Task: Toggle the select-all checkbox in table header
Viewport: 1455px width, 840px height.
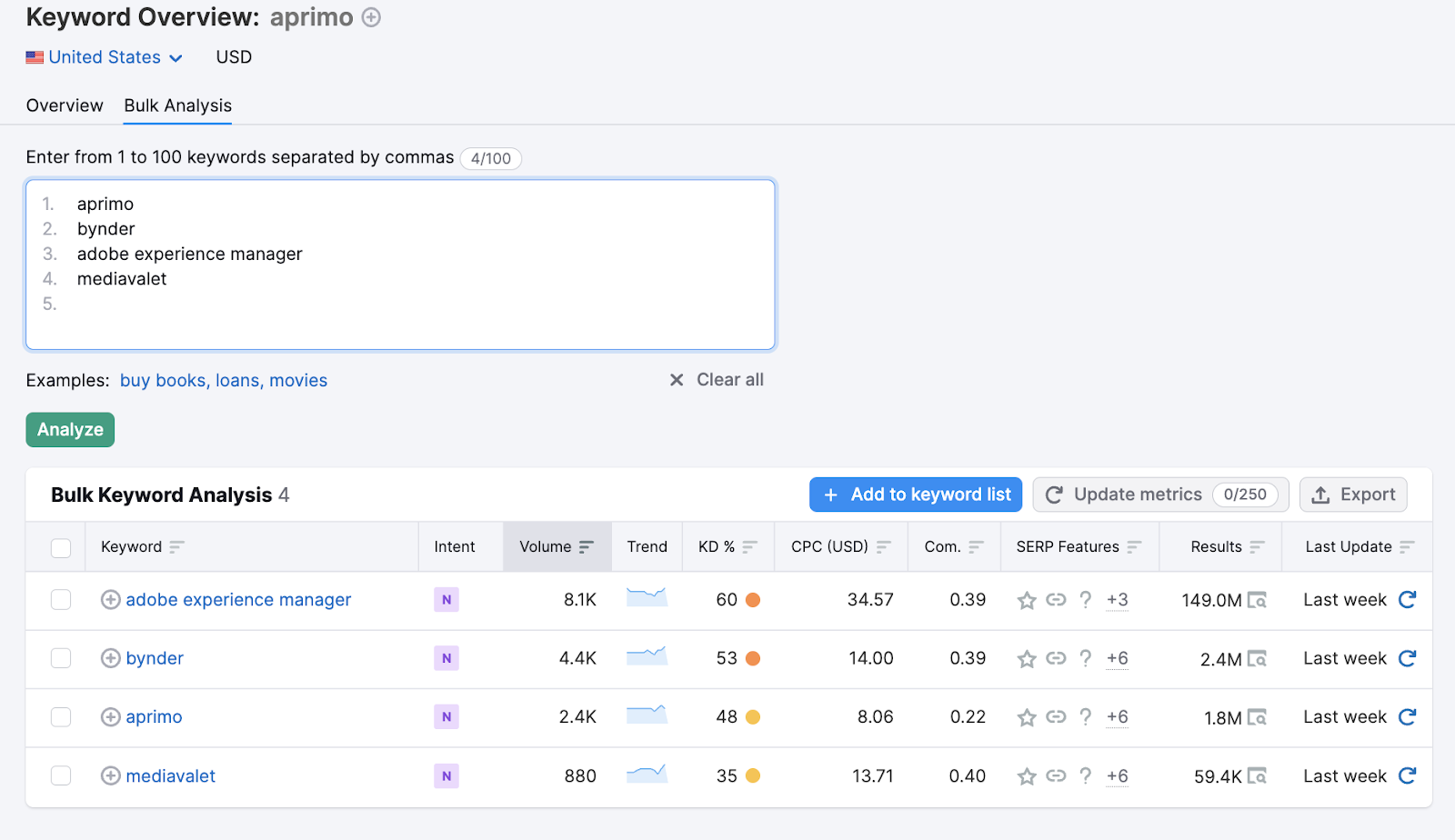Action: [x=61, y=547]
